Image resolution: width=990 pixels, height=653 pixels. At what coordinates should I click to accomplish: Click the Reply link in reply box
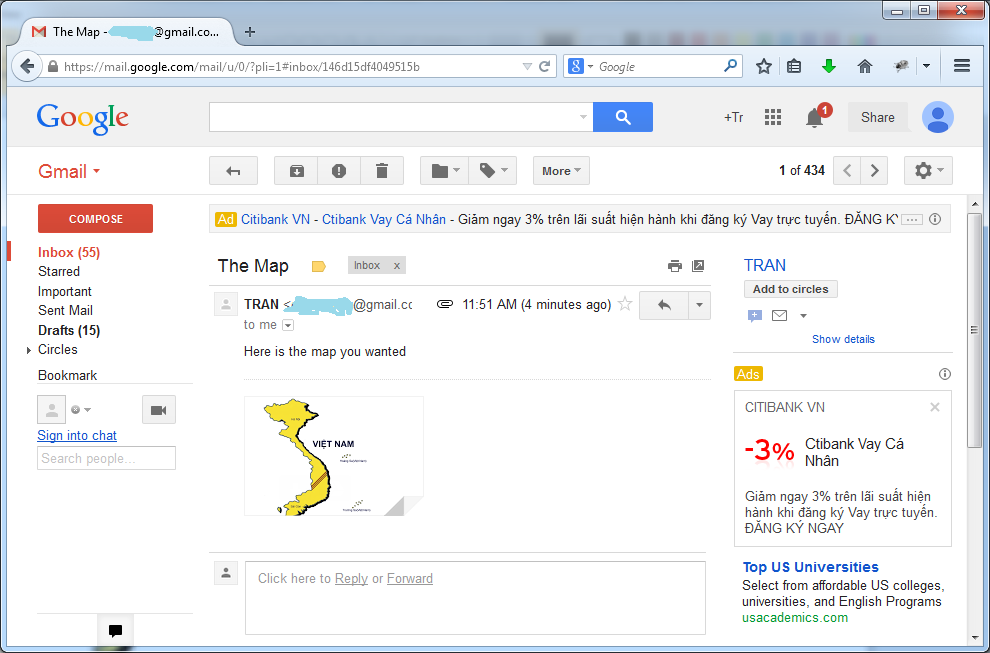pos(352,578)
